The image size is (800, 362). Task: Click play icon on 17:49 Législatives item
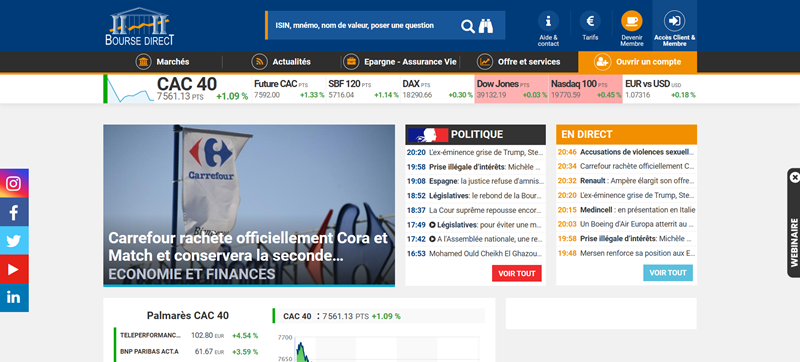(x=432, y=224)
